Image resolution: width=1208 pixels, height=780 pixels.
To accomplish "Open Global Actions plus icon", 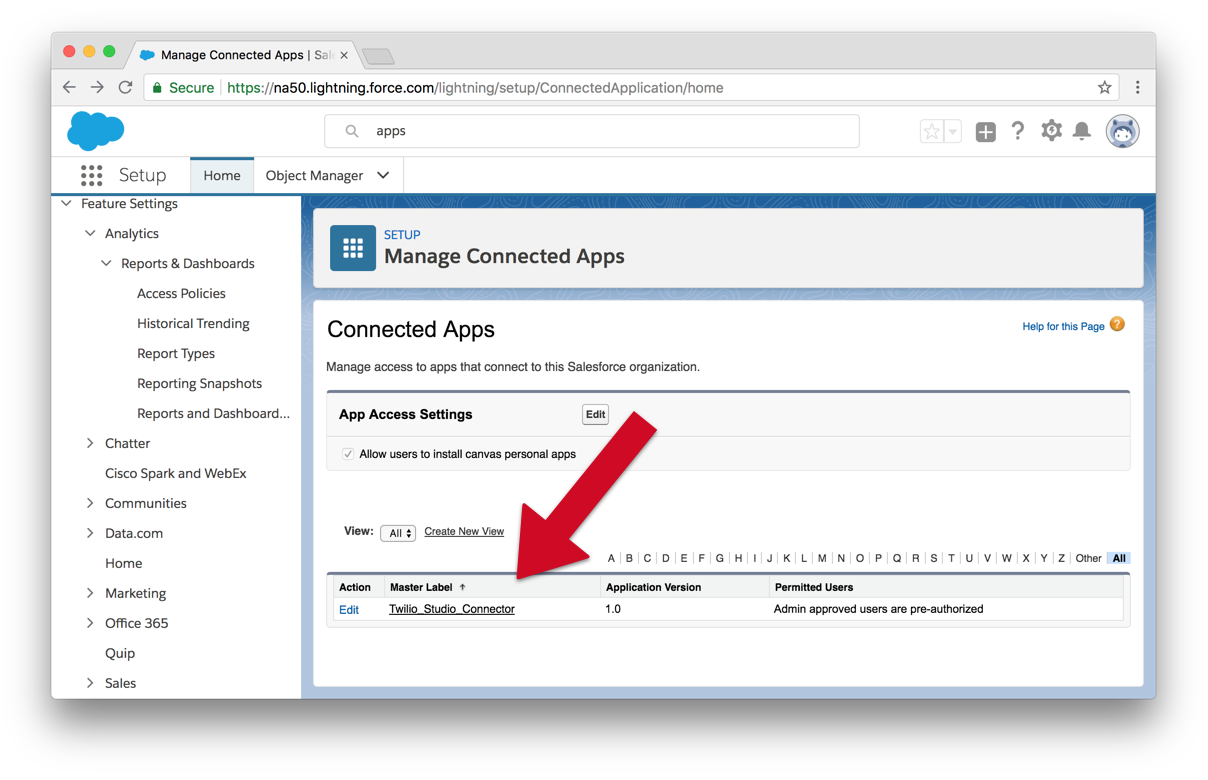I will 985,131.
